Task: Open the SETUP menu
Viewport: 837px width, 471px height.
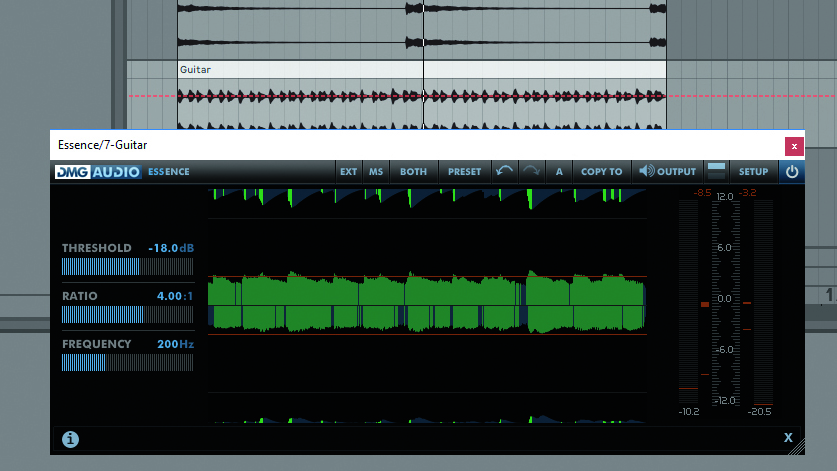Action: 753,171
